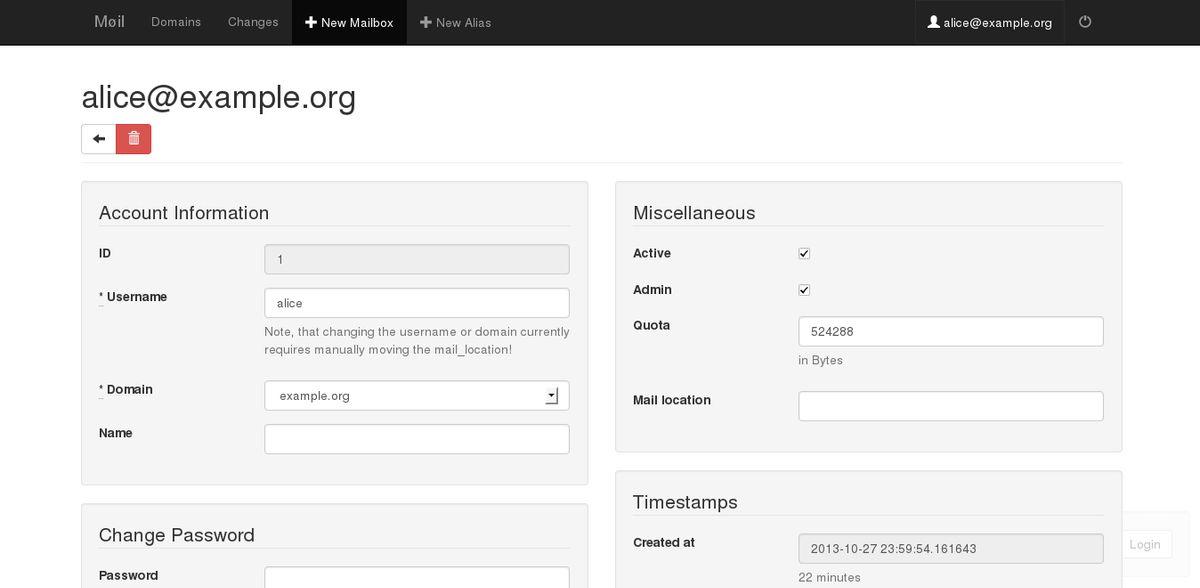1200x588 pixels.
Task: Click the power logout icon
Action: tap(1085, 22)
